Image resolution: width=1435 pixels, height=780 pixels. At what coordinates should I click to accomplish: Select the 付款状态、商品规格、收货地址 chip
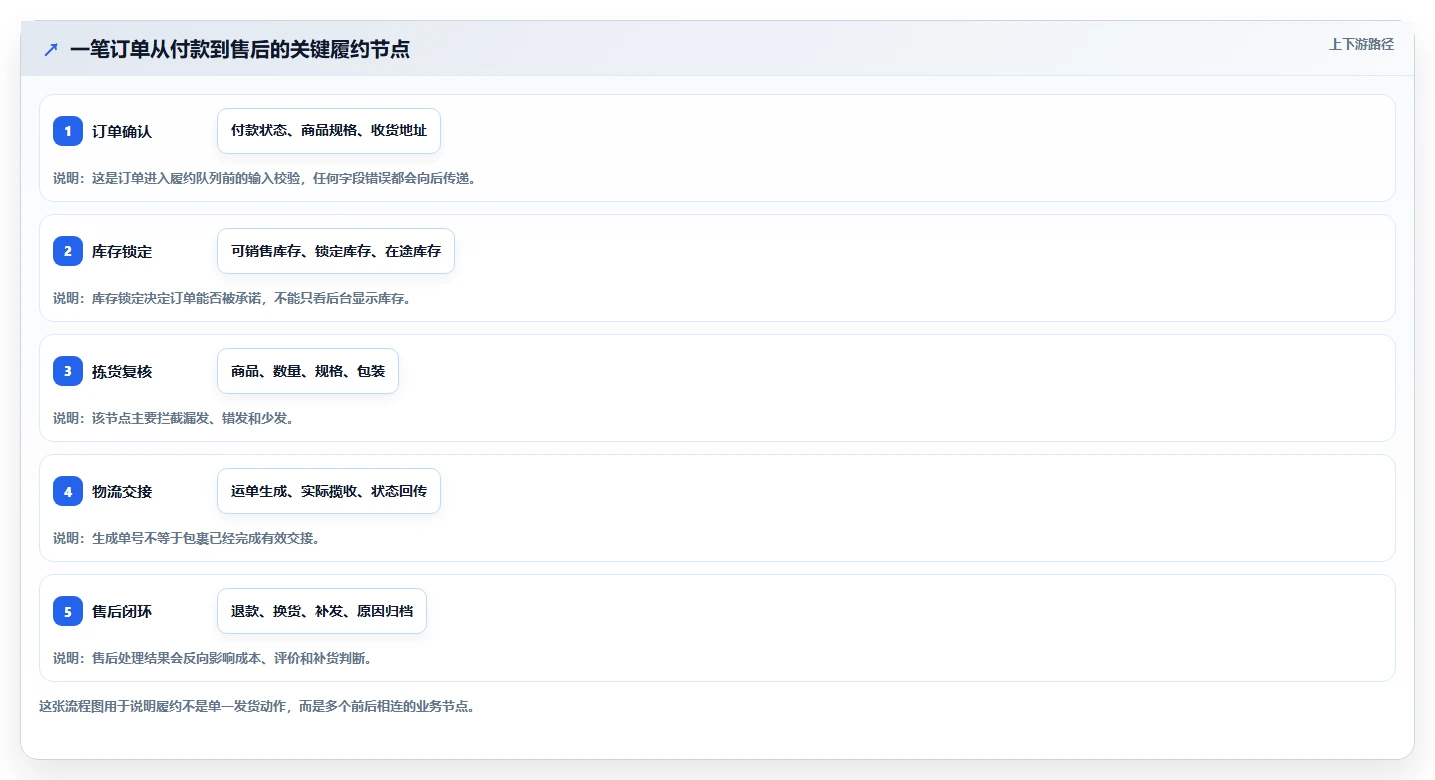pyautogui.click(x=329, y=131)
